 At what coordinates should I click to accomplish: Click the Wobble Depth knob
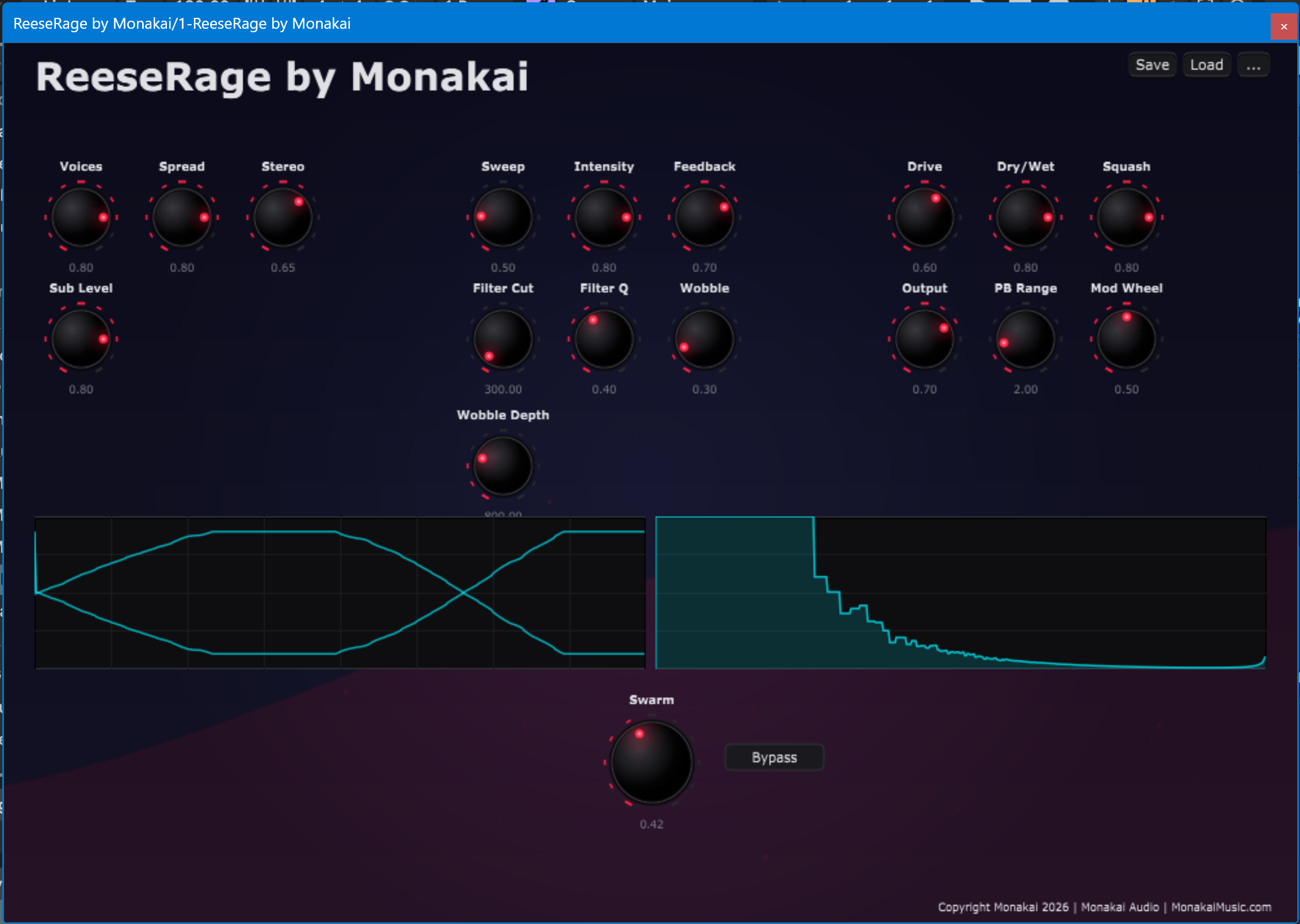tap(503, 465)
